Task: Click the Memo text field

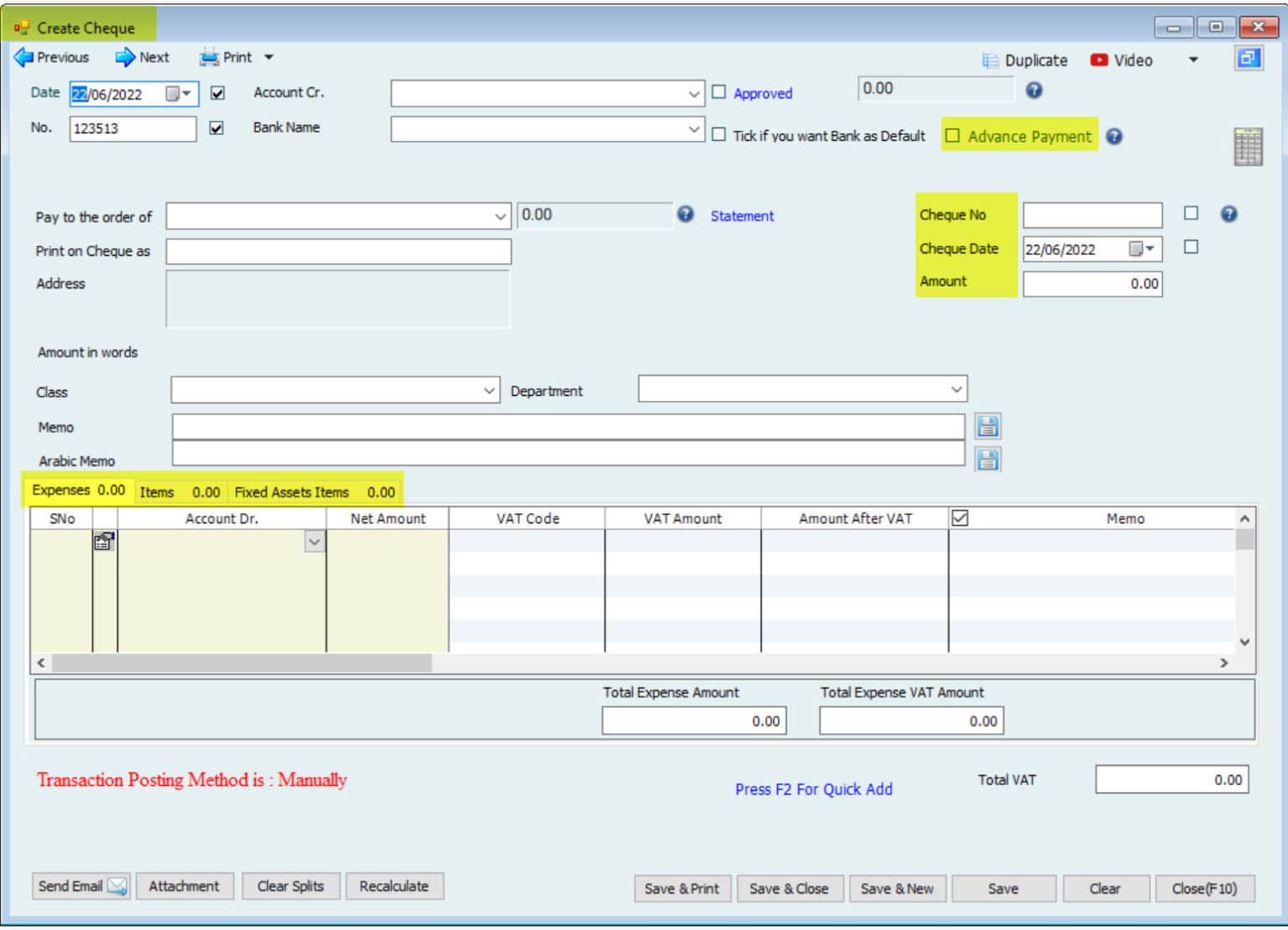Action: pos(569,426)
